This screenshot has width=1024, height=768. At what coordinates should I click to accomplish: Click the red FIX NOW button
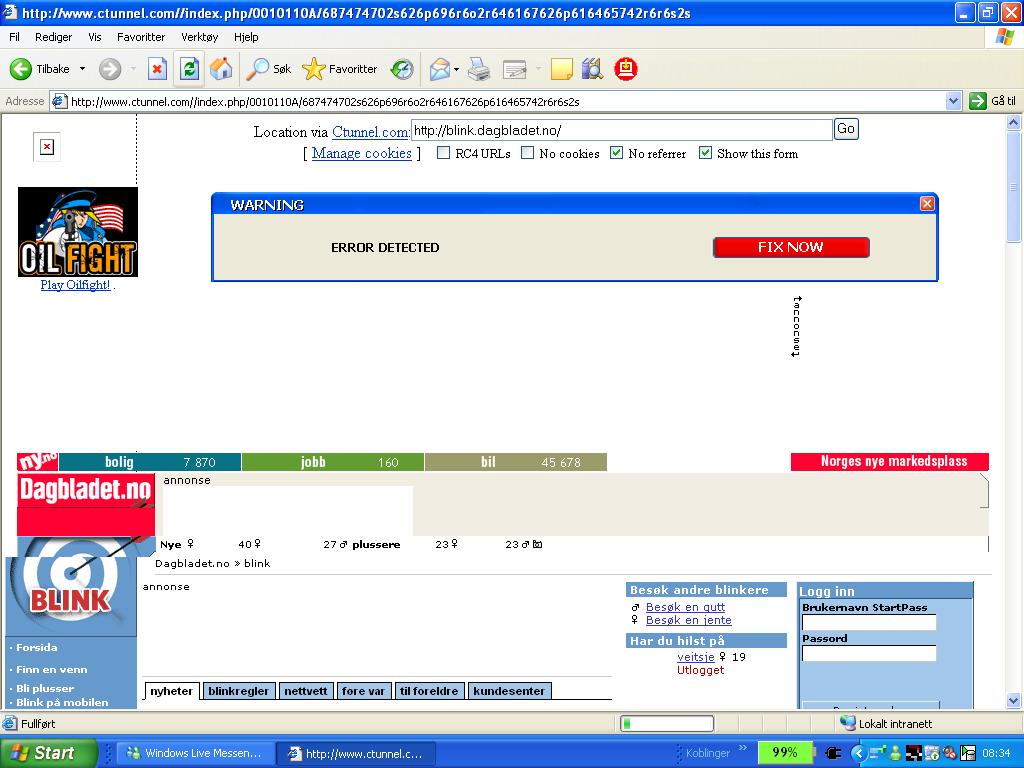(x=791, y=248)
